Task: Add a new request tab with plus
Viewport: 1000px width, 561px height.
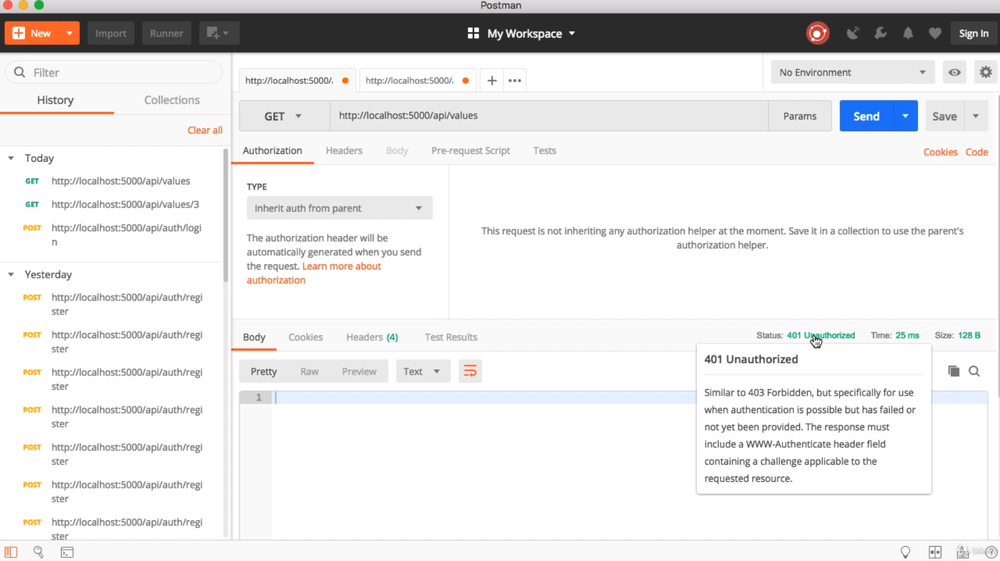Action: (492, 80)
